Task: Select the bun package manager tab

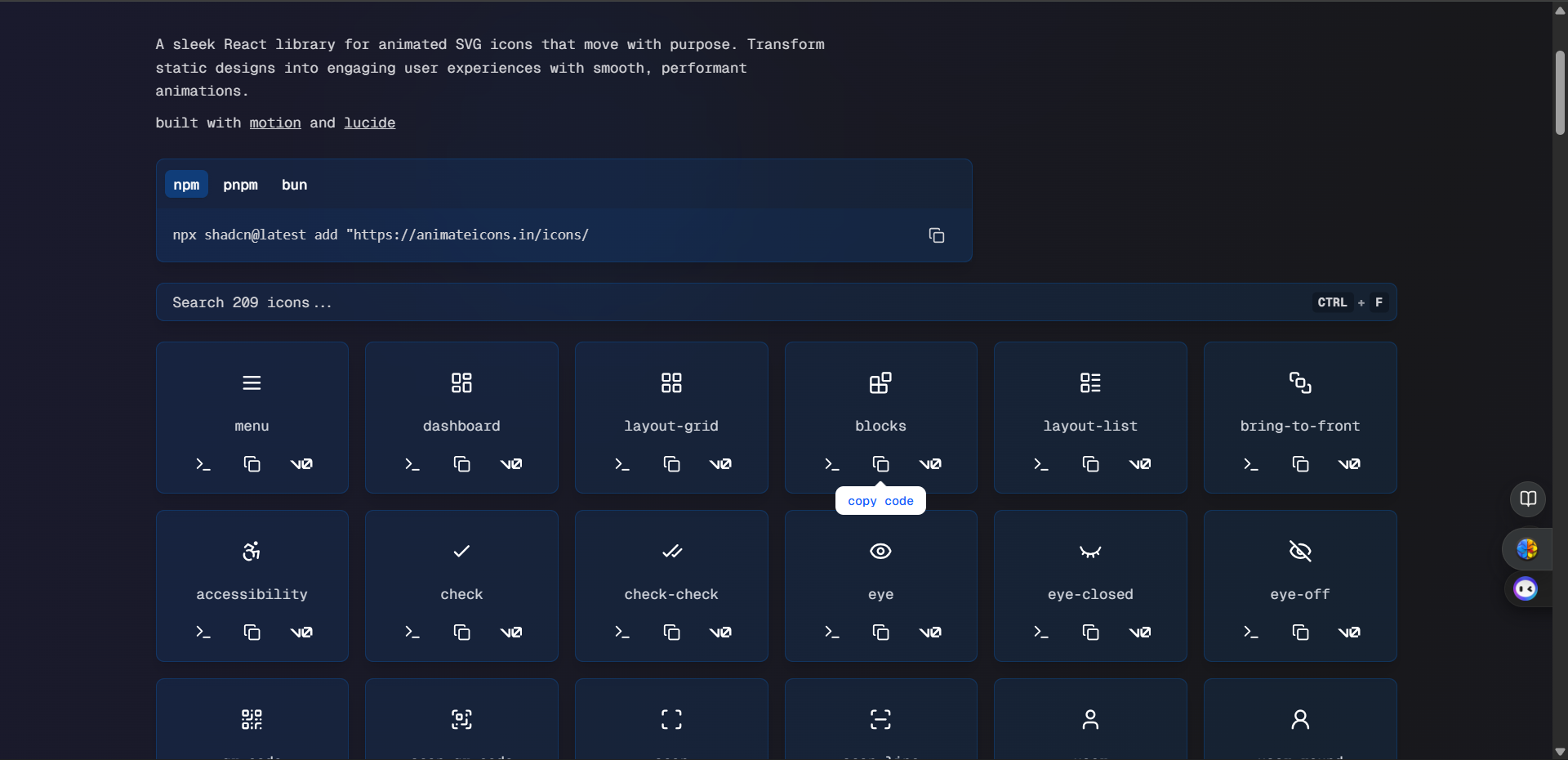Action: pyautogui.click(x=294, y=185)
